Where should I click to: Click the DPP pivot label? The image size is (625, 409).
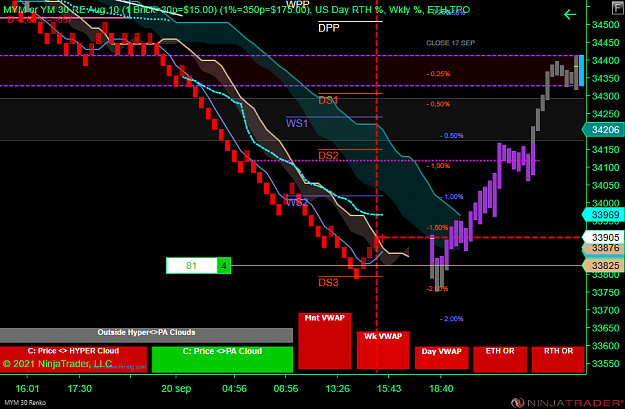(329, 28)
